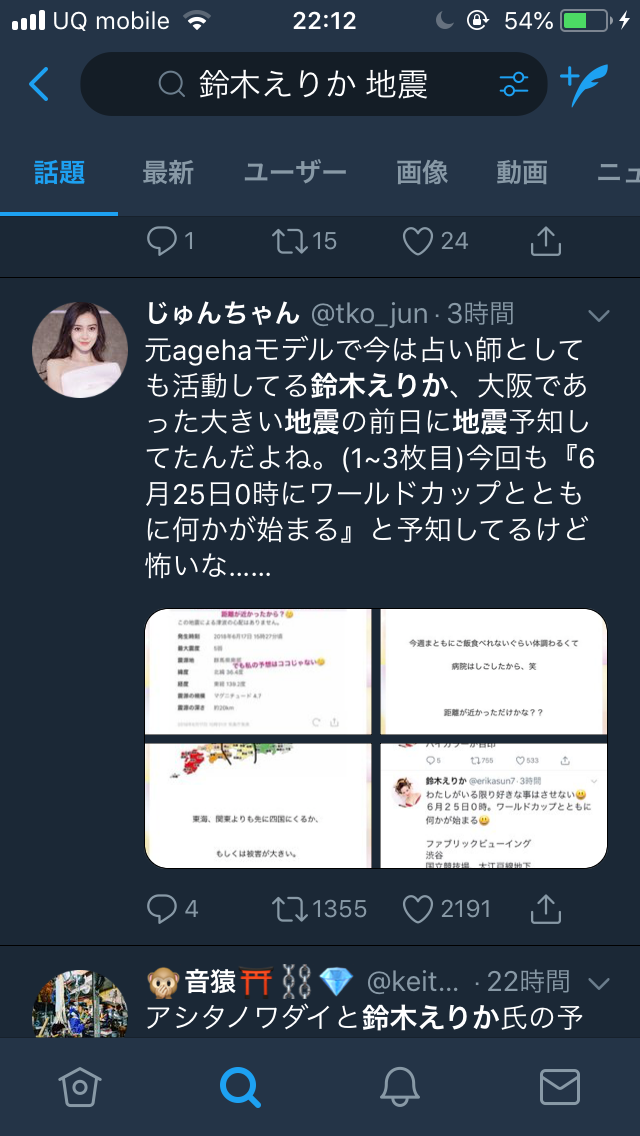Share じゅんちゃん's tweet

[546, 909]
